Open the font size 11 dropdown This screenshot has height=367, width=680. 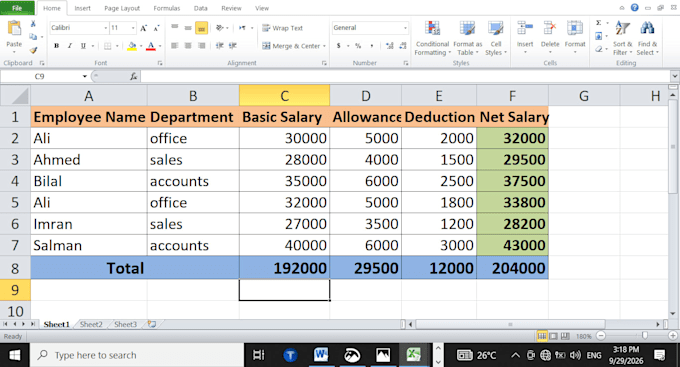(133, 28)
